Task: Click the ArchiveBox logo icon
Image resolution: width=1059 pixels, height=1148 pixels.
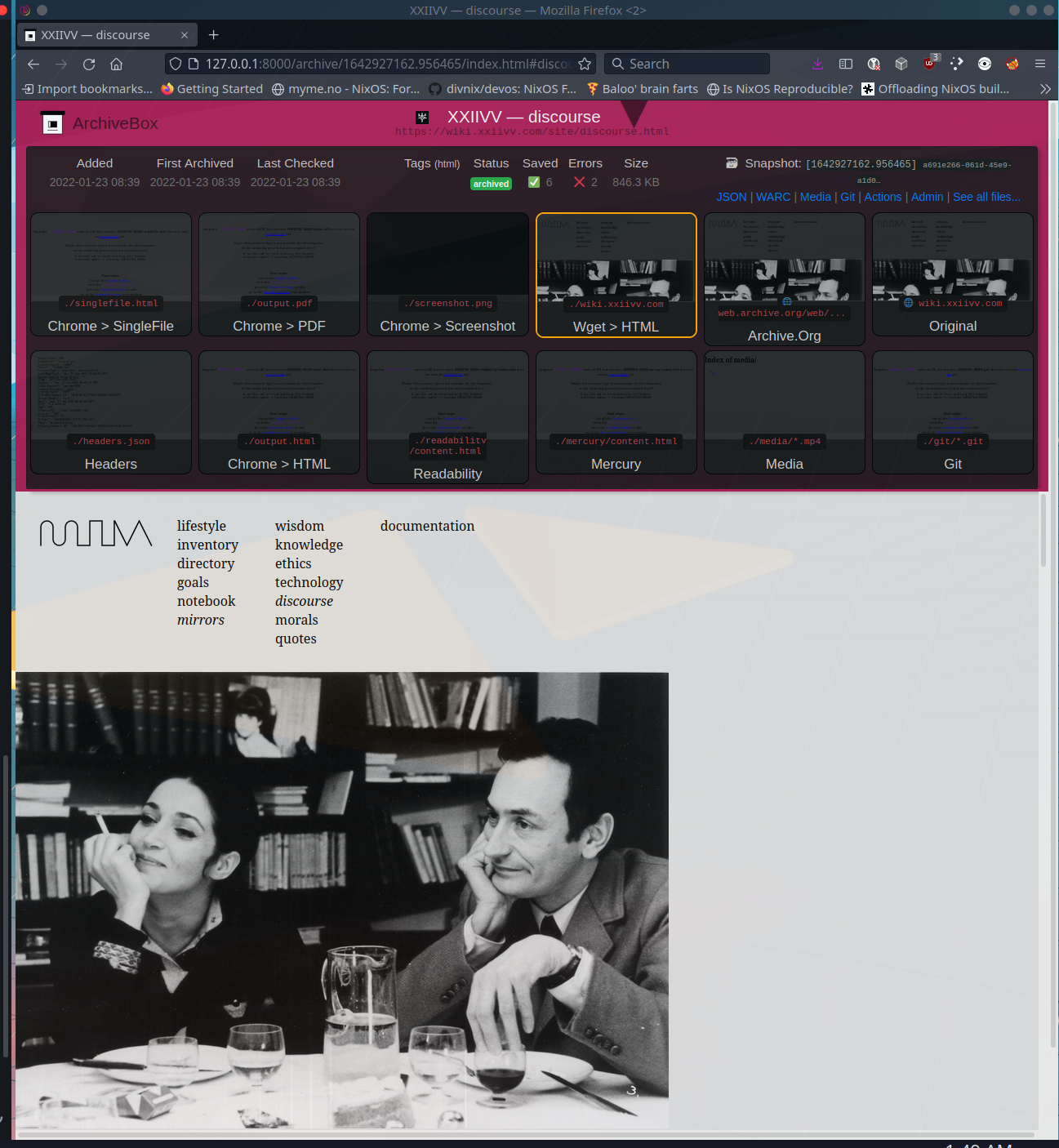Action: [x=52, y=123]
